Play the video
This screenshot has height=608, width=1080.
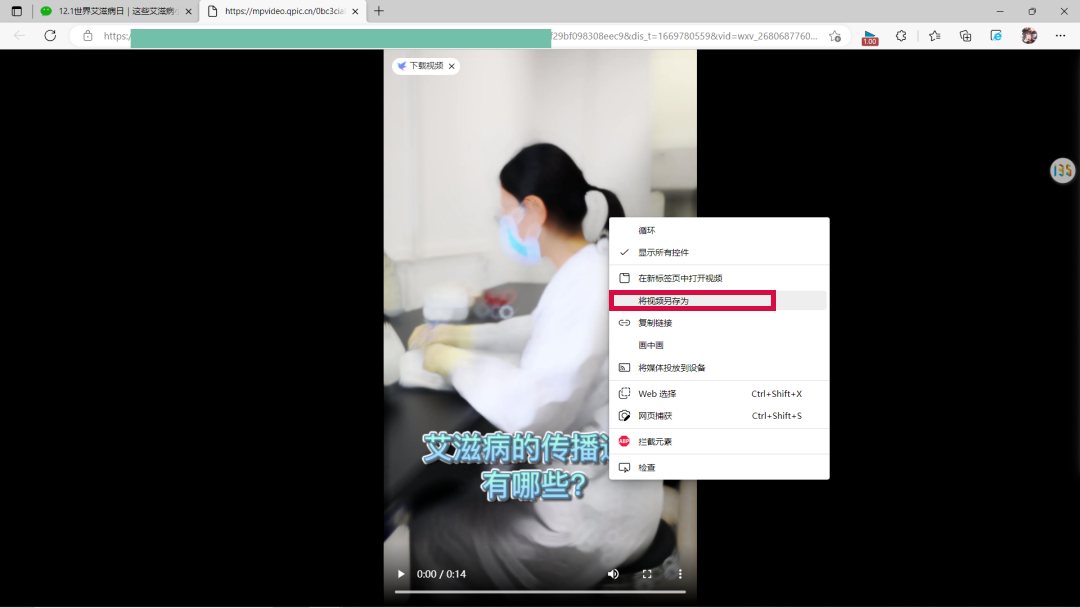point(400,574)
